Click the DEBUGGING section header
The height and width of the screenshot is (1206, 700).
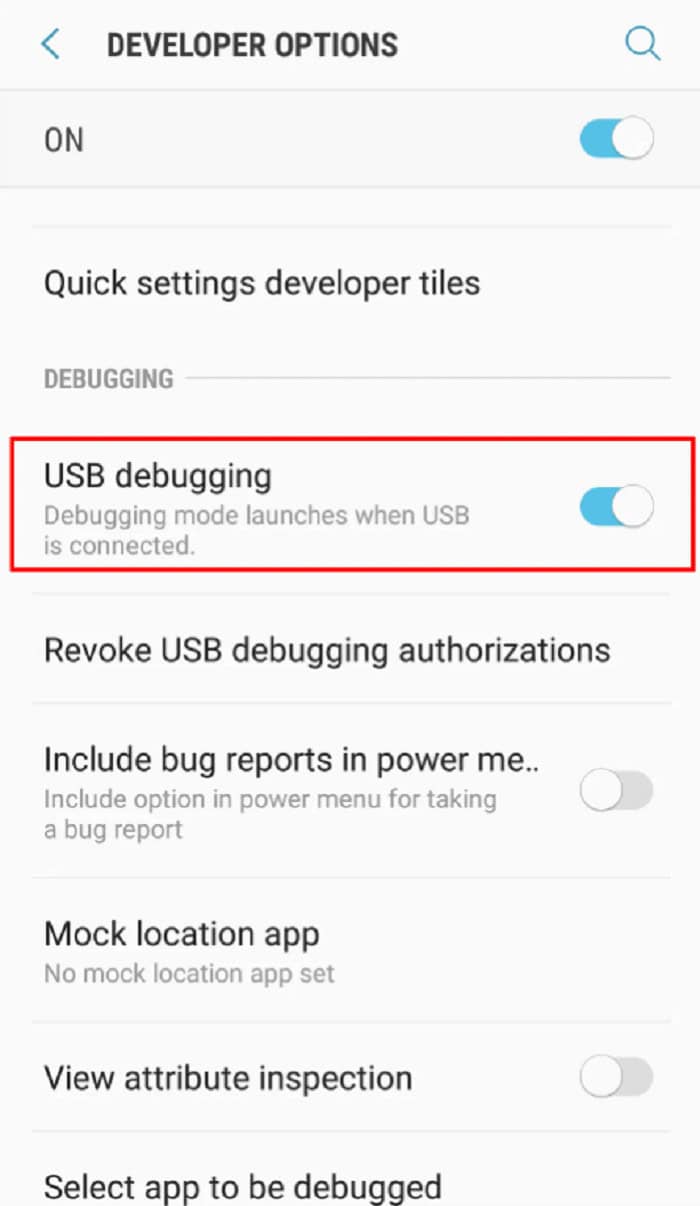click(109, 379)
